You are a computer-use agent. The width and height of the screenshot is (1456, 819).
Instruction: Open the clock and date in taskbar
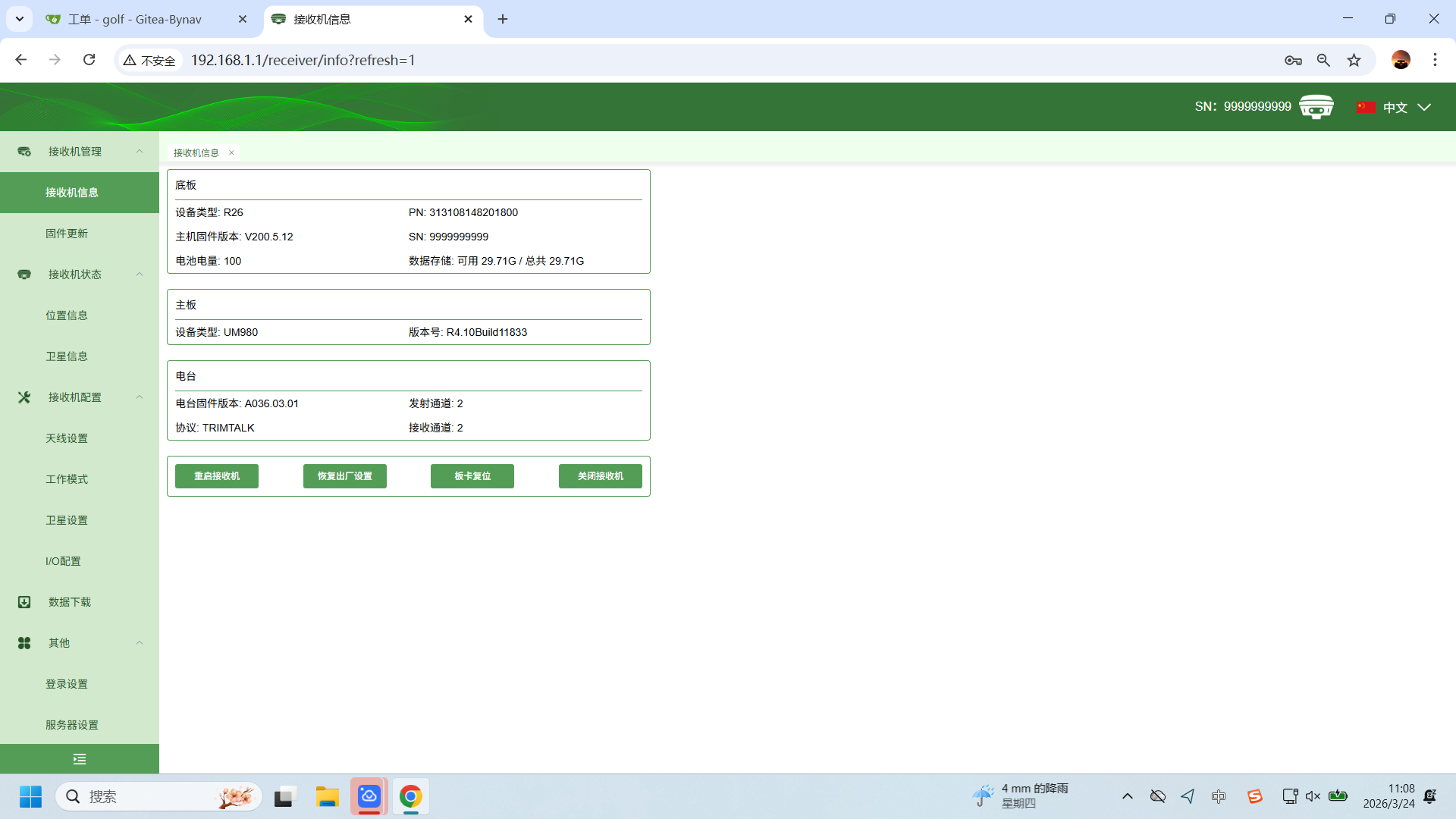click(1389, 796)
